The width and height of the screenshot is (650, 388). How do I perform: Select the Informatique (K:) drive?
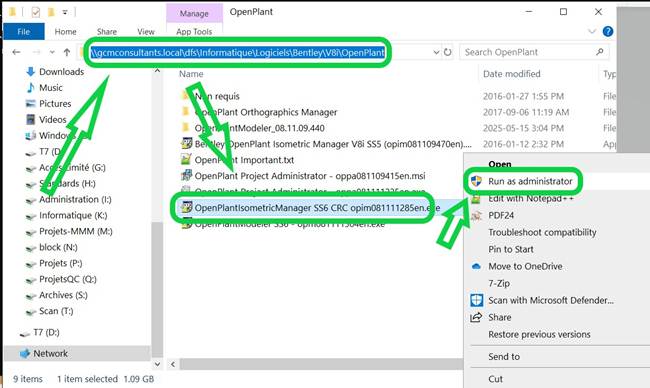(73, 215)
